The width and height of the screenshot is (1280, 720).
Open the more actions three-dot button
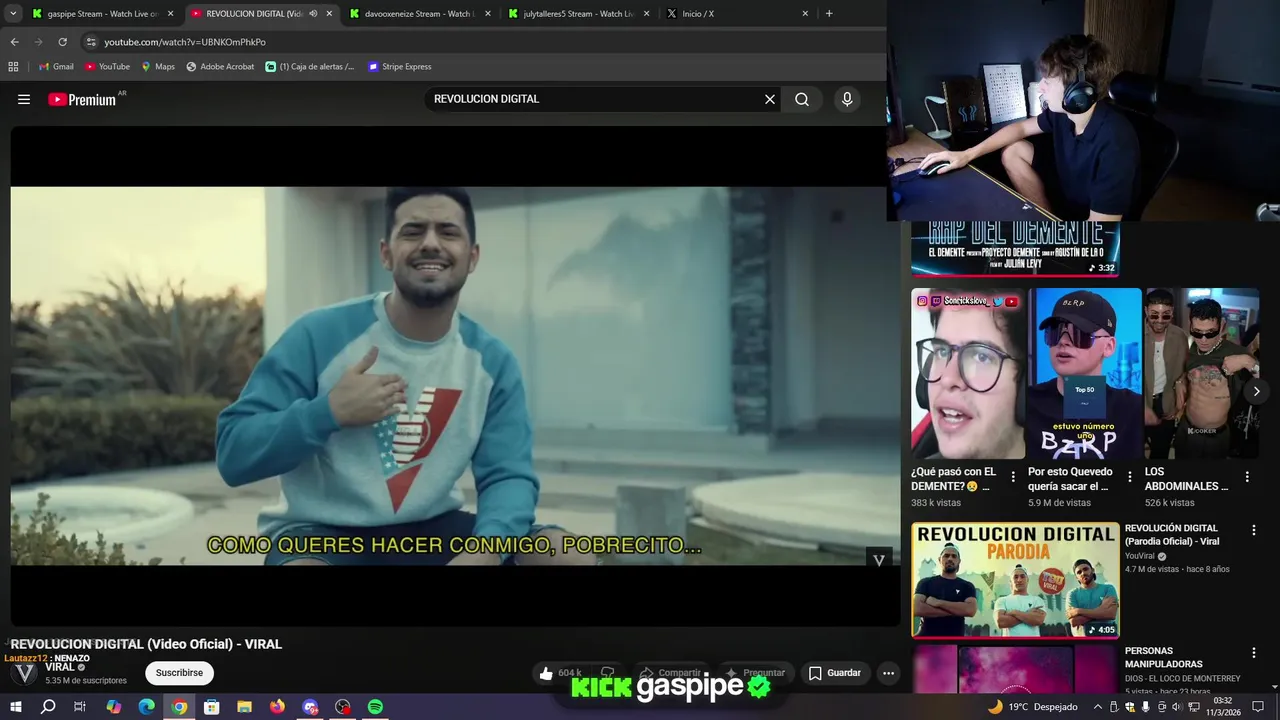pos(888,673)
